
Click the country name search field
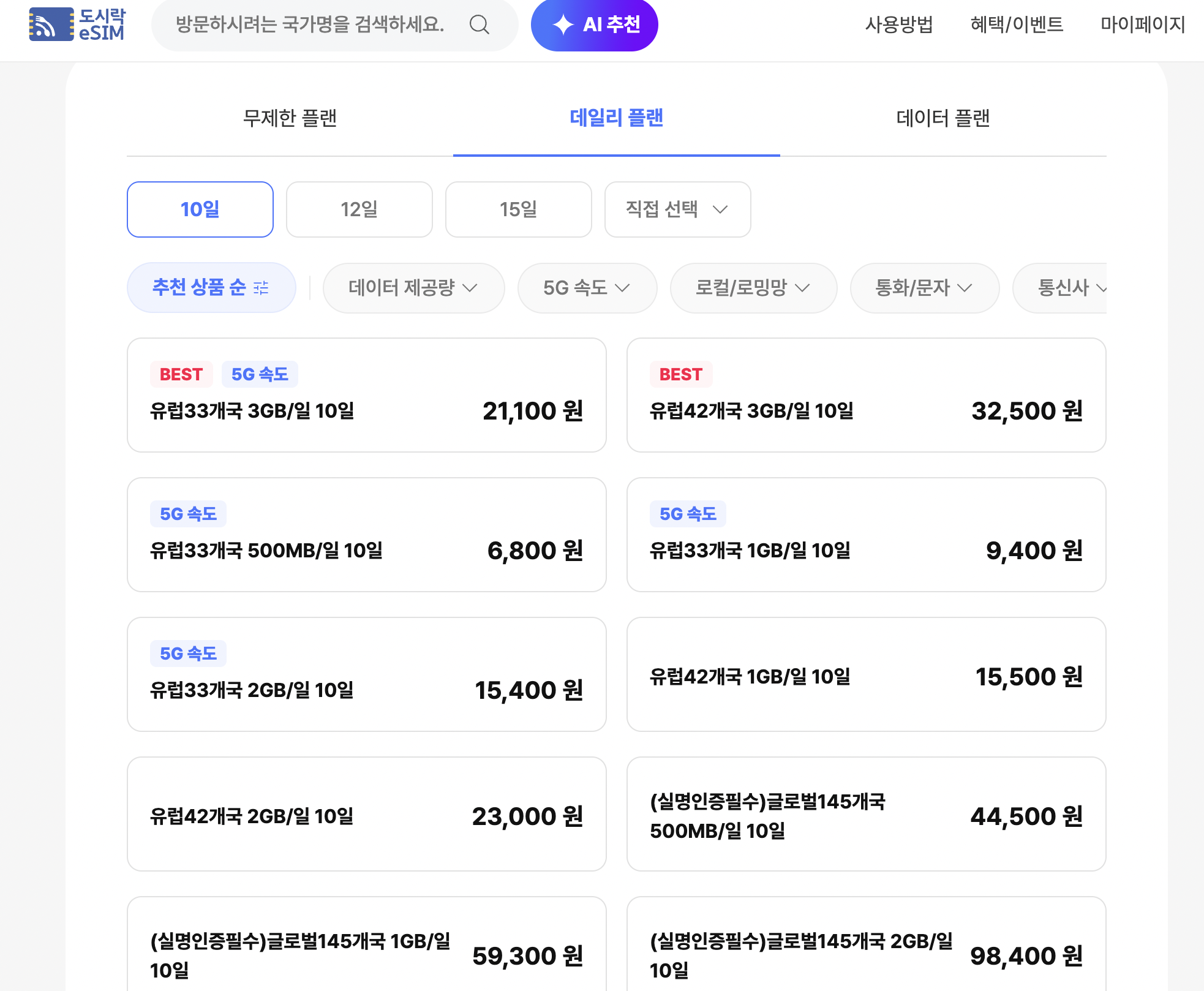(x=310, y=24)
